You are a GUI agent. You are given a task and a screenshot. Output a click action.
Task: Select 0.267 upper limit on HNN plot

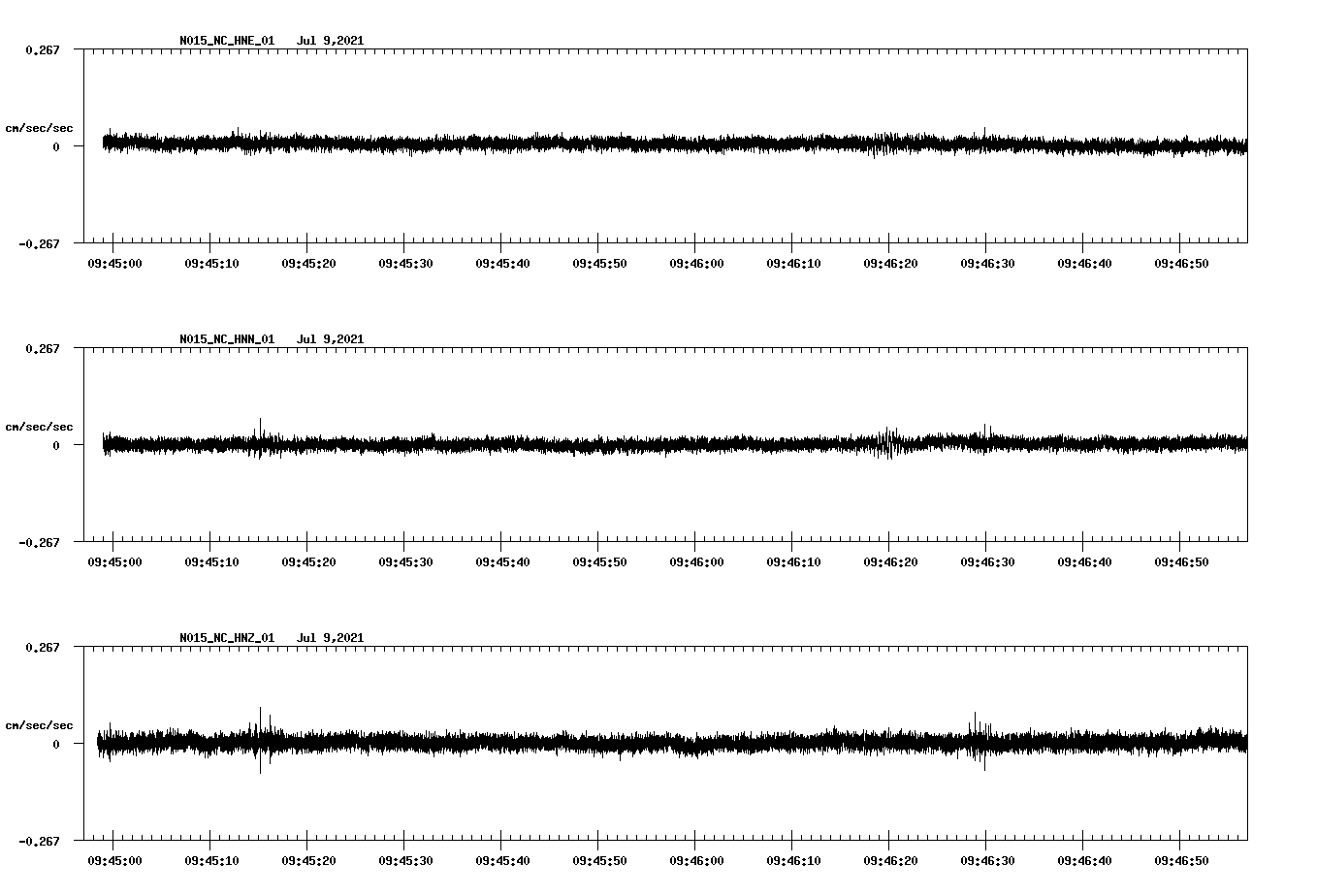pos(43,348)
